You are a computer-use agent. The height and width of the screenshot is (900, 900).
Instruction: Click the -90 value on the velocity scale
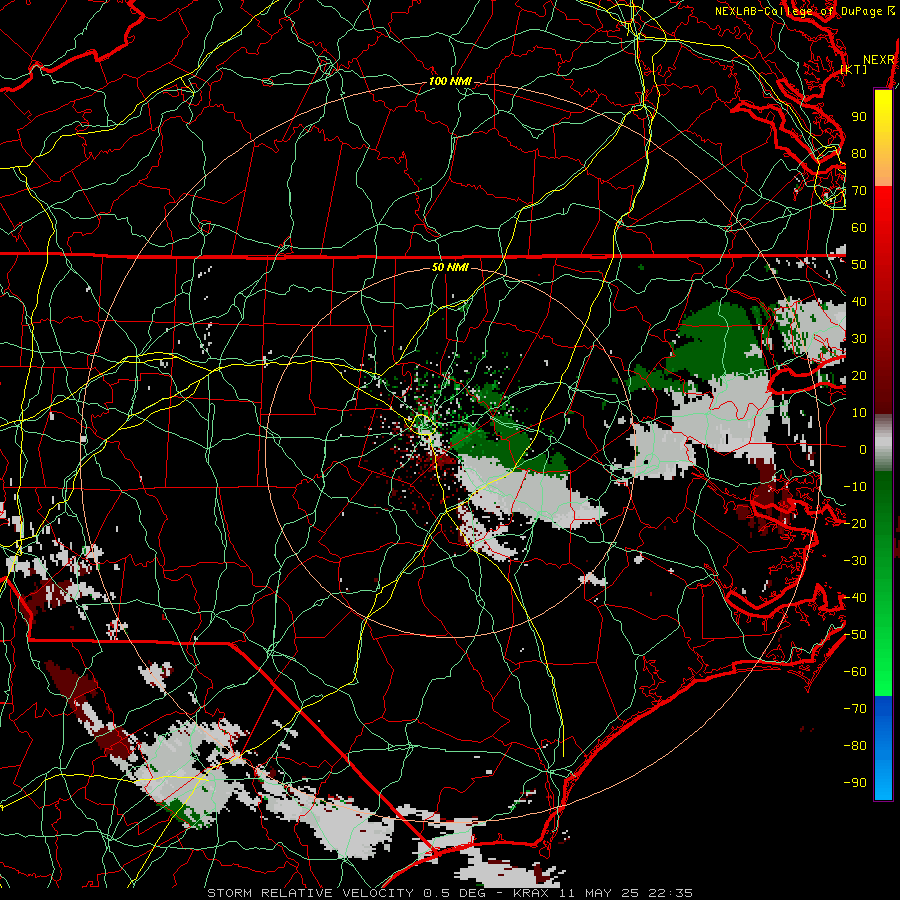[855, 783]
